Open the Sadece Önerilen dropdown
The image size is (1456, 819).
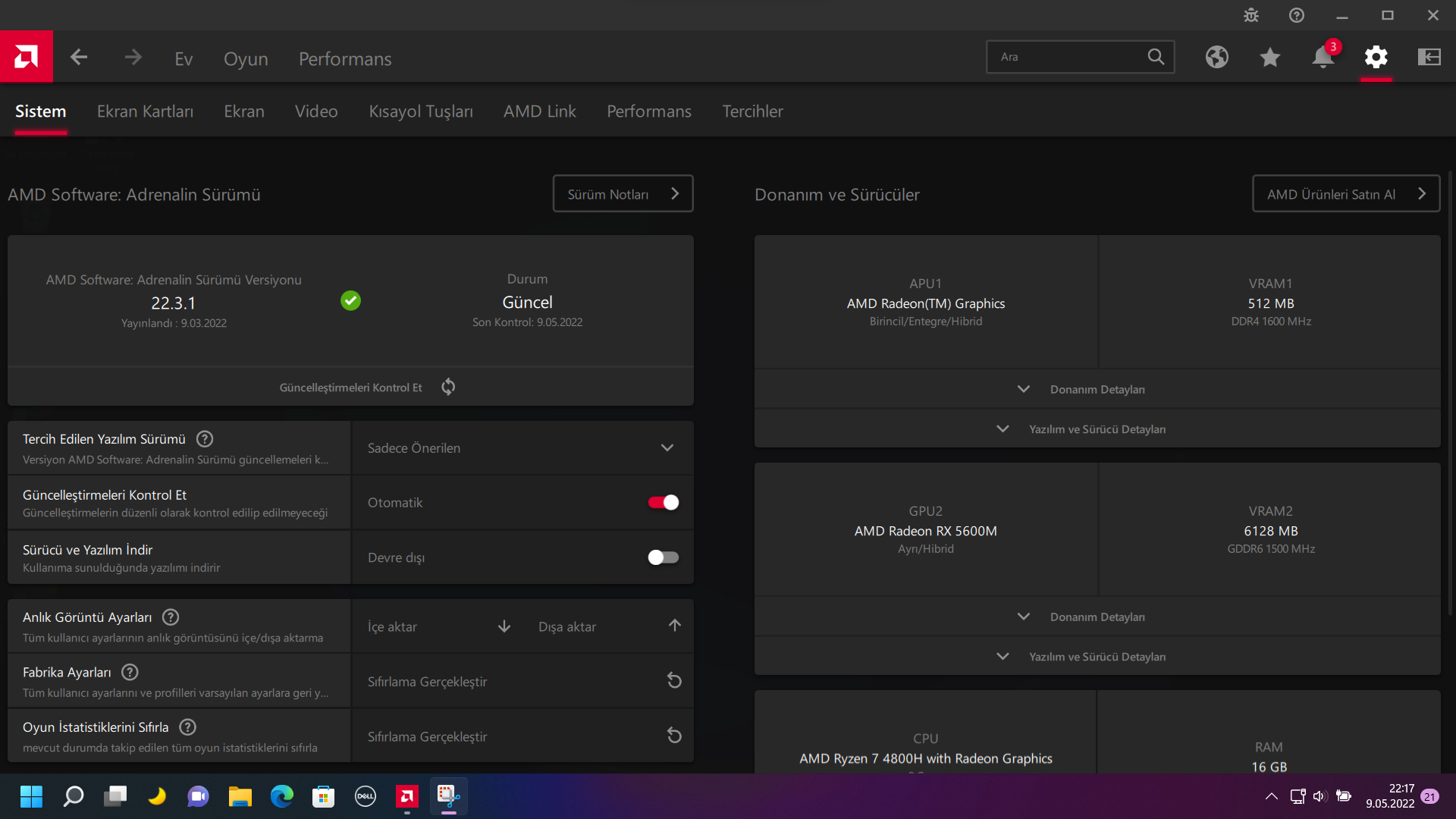pyautogui.click(x=522, y=448)
